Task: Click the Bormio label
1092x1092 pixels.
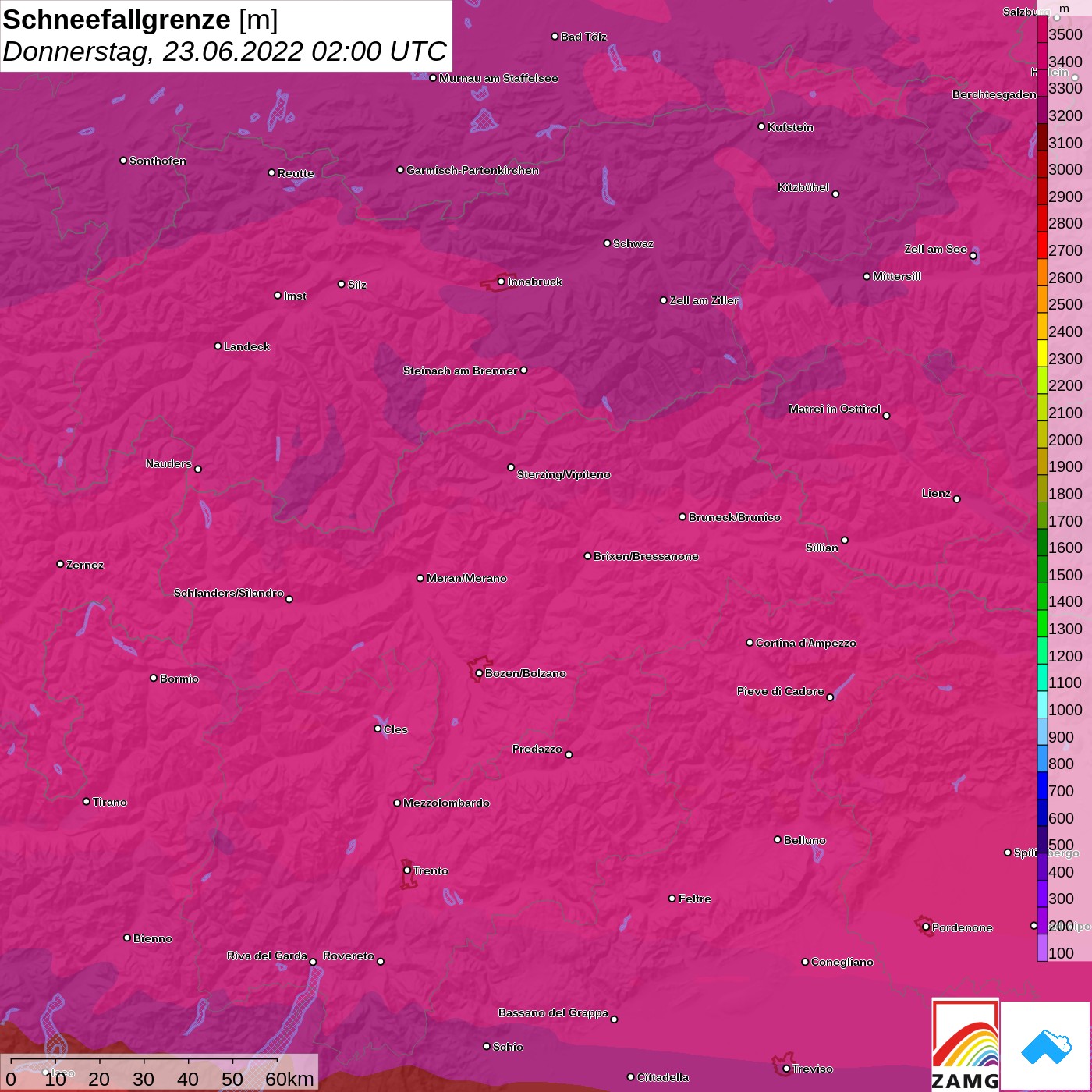Action: [x=179, y=679]
